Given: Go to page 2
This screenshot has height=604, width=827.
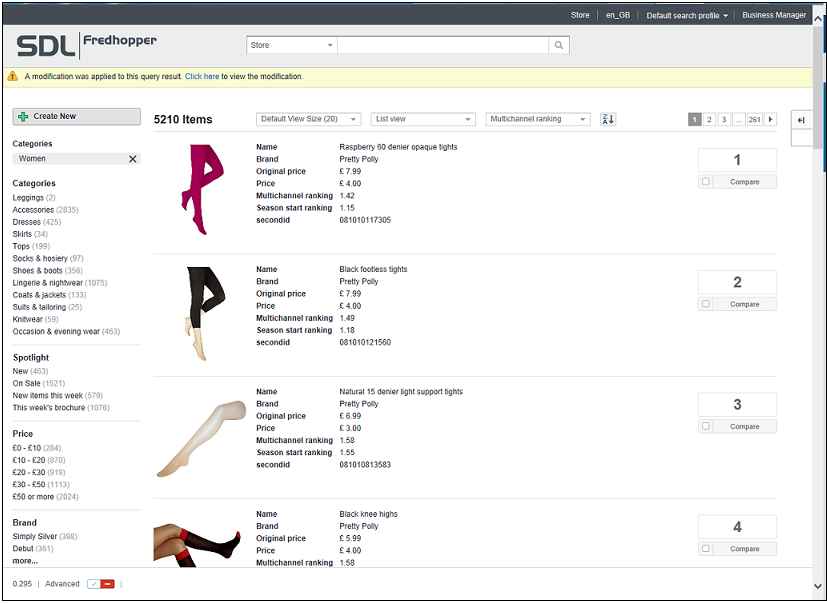Looking at the screenshot, I should (709, 119).
